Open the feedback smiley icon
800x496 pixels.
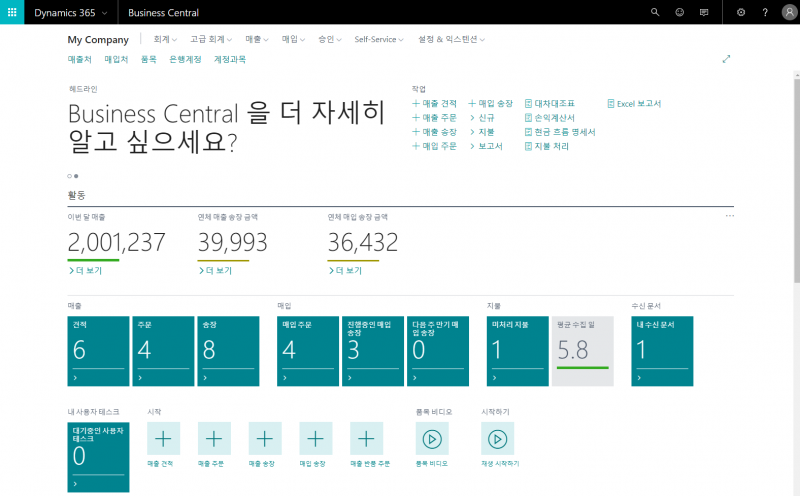(x=679, y=12)
